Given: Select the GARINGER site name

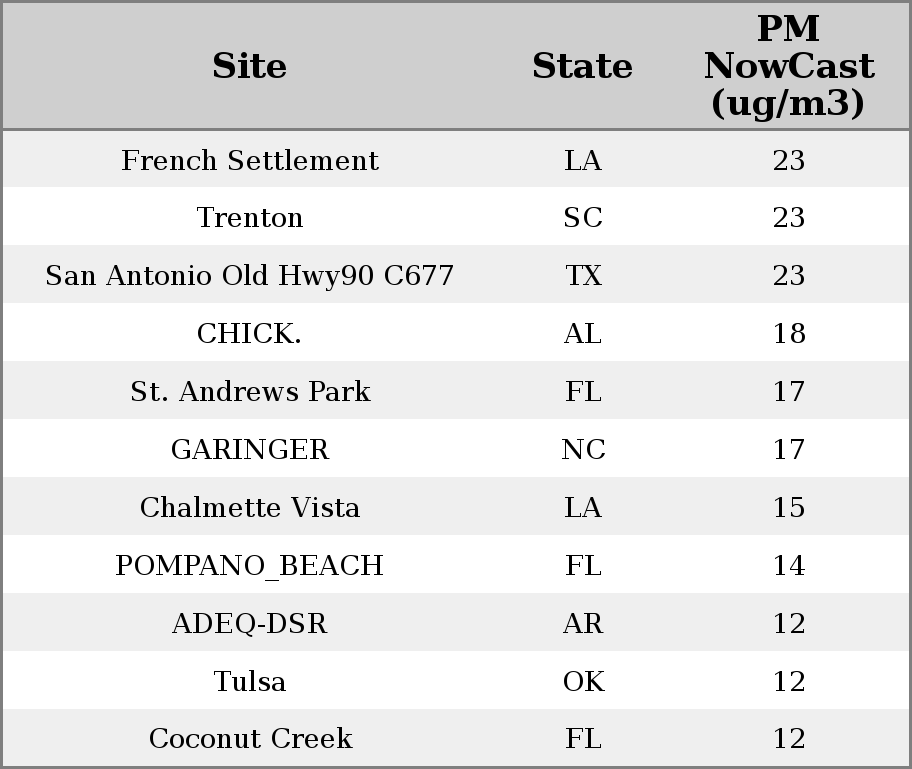Looking at the screenshot, I should pos(250,450).
